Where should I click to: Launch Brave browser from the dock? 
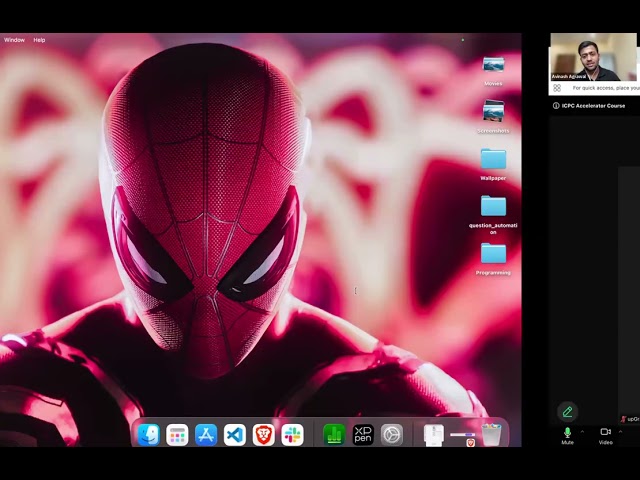pyautogui.click(x=264, y=434)
